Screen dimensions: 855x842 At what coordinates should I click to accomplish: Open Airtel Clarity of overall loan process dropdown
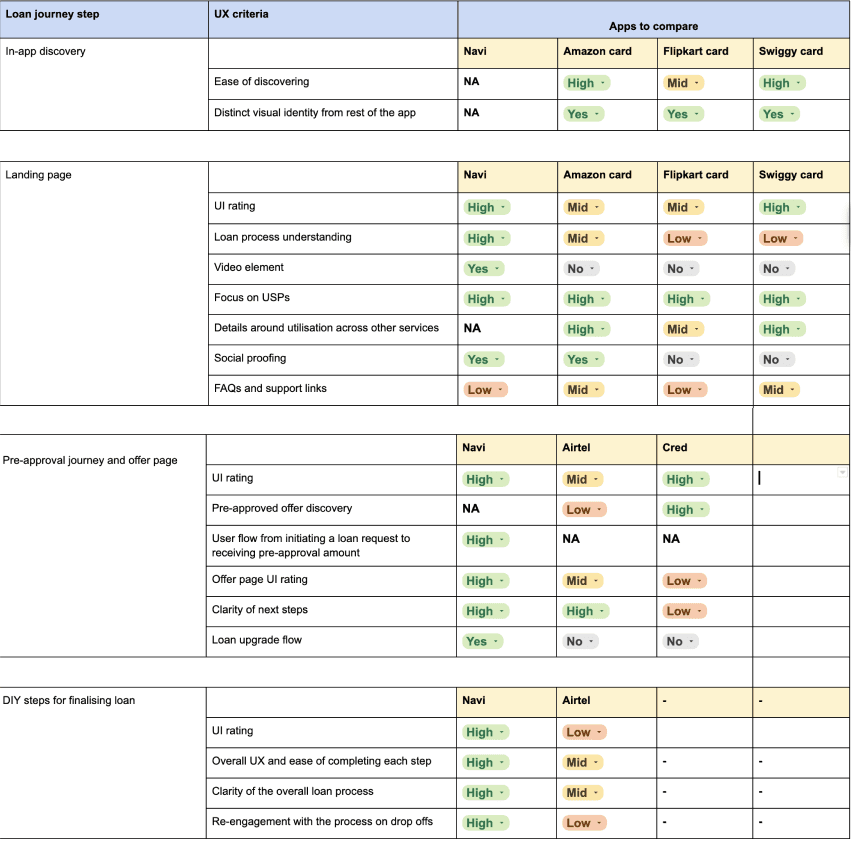(x=582, y=793)
